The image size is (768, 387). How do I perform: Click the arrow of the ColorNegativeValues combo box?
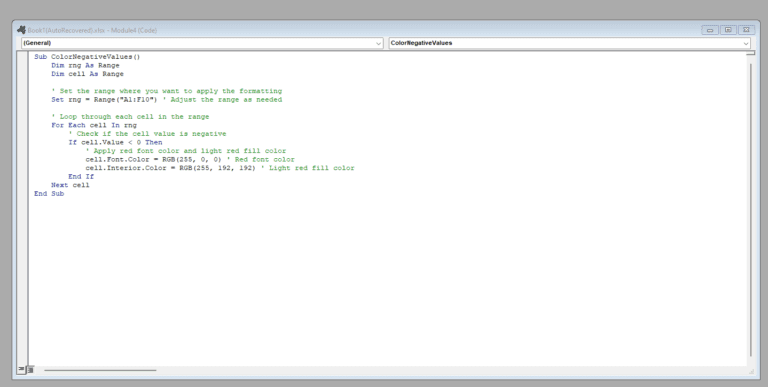(x=746, y=44)
